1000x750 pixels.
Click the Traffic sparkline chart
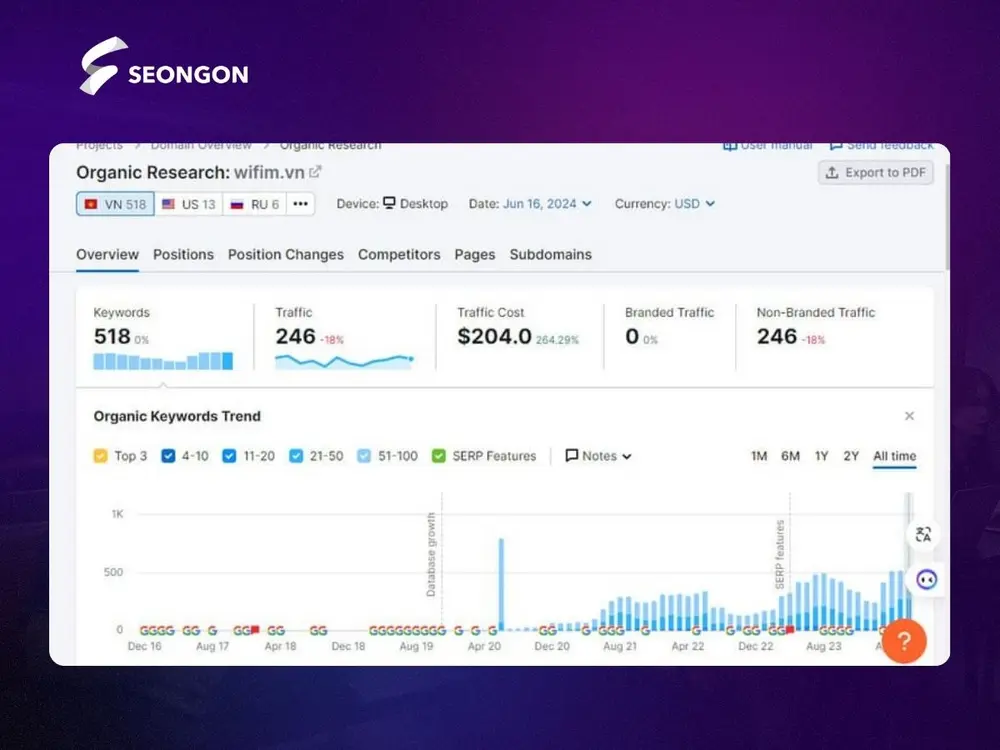click(344, 362)
